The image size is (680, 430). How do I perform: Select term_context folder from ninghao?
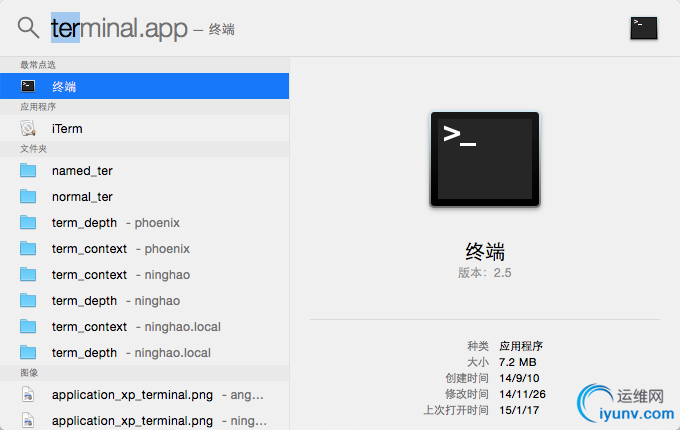(x=144, y=274)
